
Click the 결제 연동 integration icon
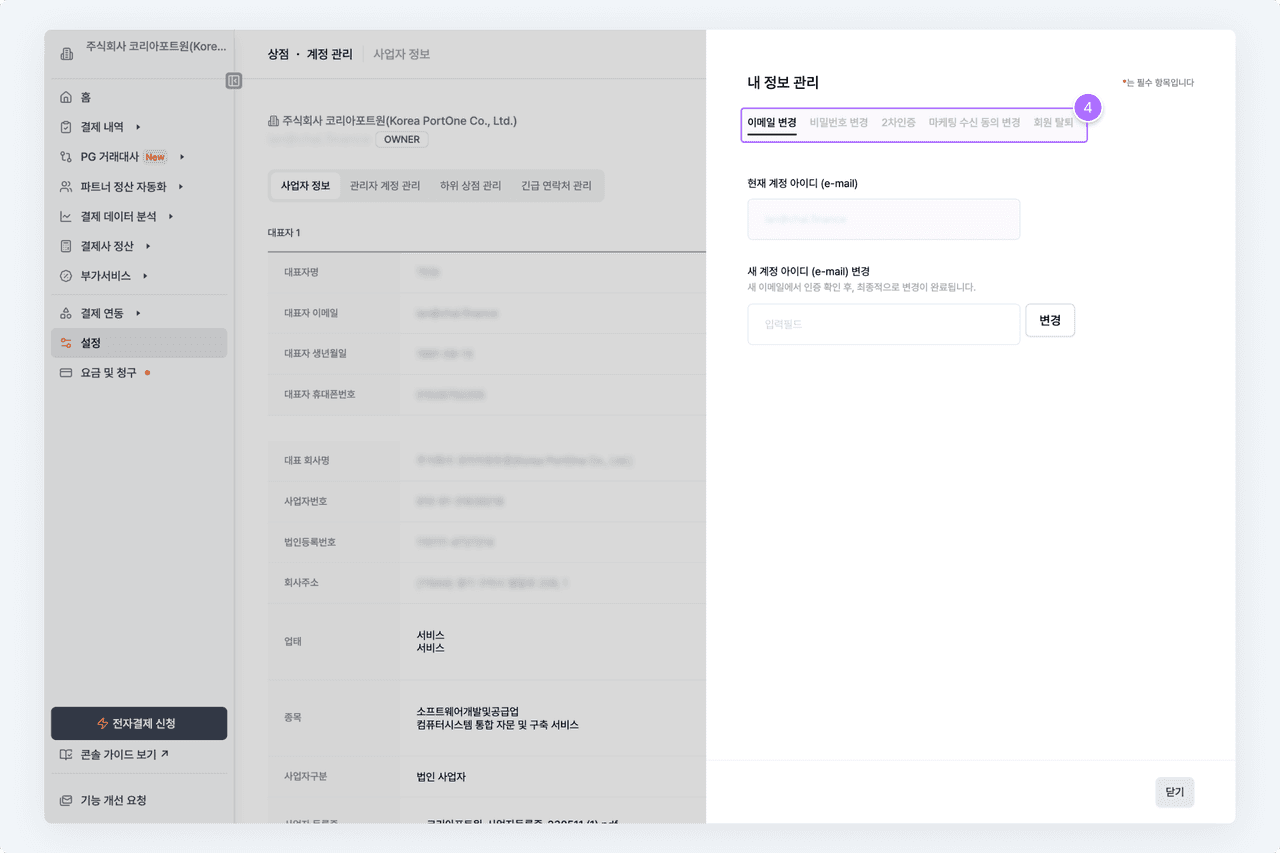[x=66, y=313]
